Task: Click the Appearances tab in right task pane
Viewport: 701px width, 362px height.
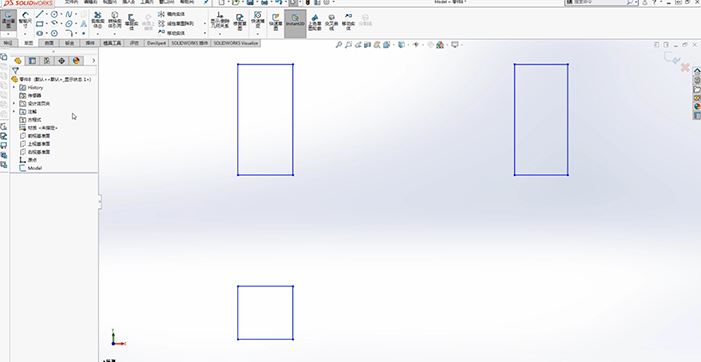Action: [x=697, y=106]
